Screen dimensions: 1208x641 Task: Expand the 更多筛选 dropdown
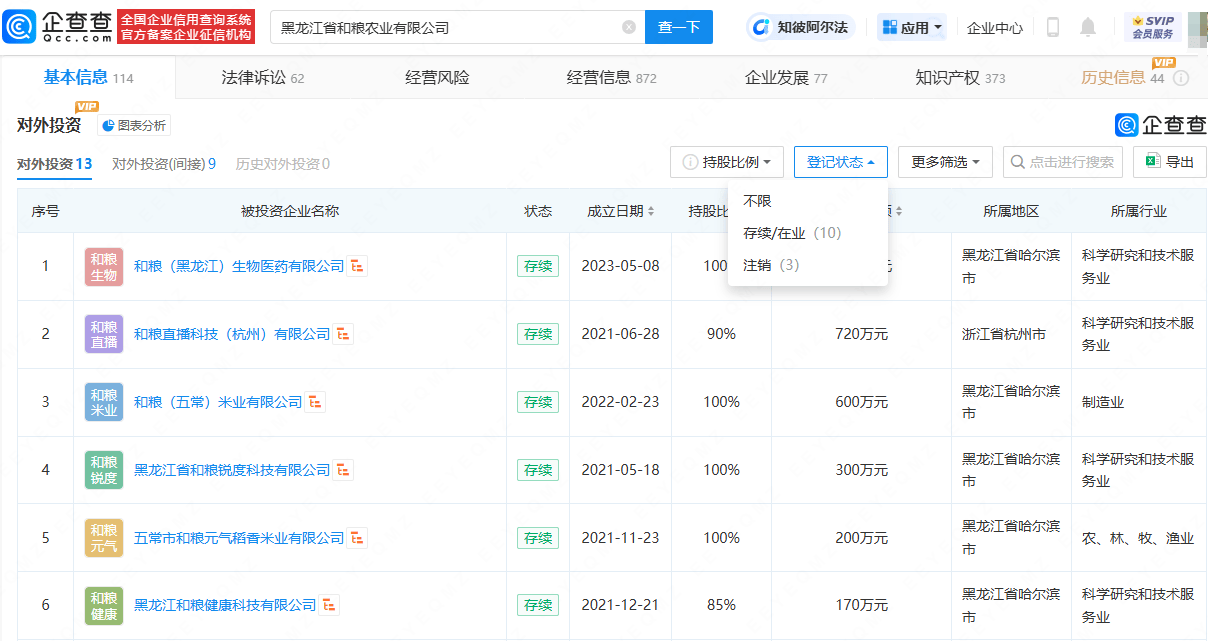coord(945,162)
